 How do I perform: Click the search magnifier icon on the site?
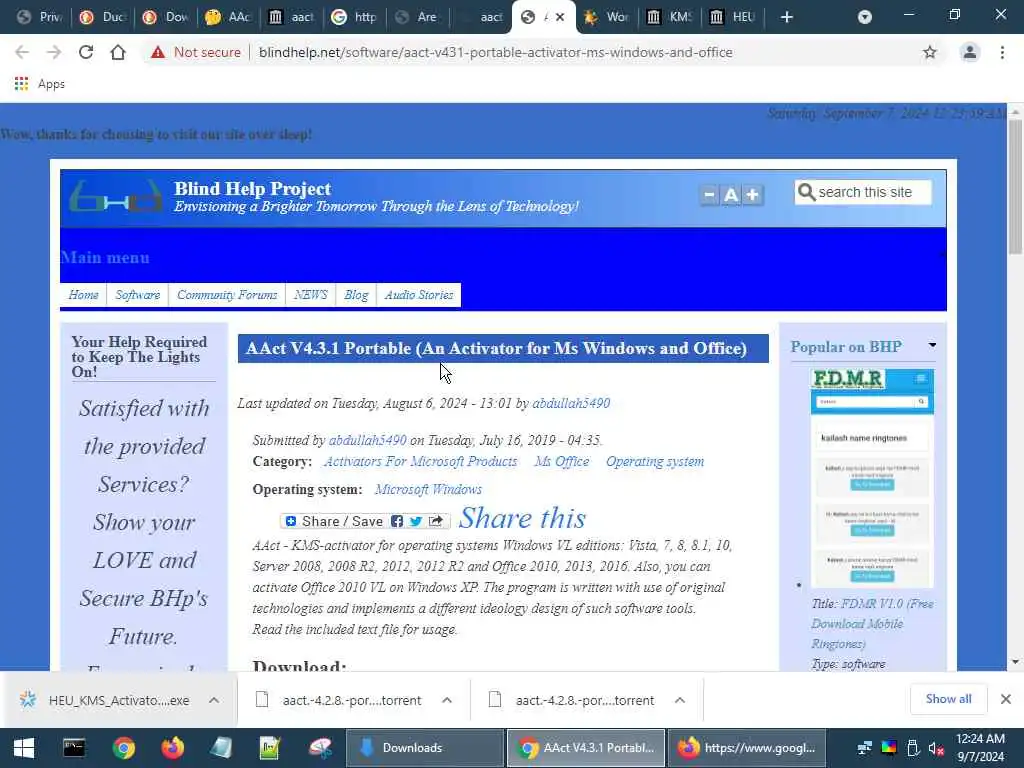[807, 192]
